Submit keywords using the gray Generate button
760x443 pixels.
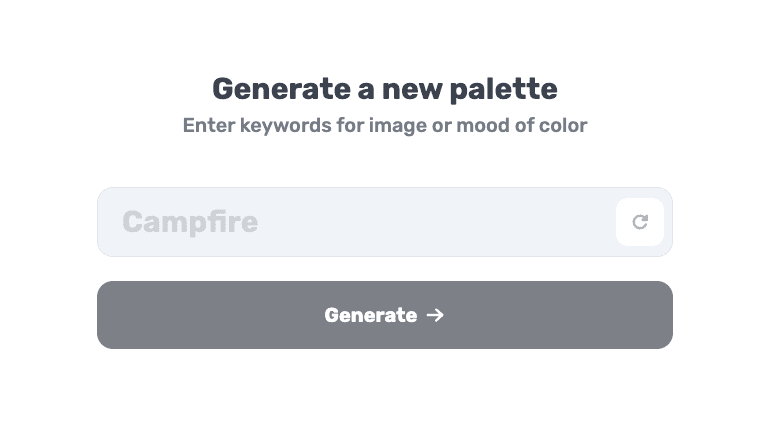385,315
